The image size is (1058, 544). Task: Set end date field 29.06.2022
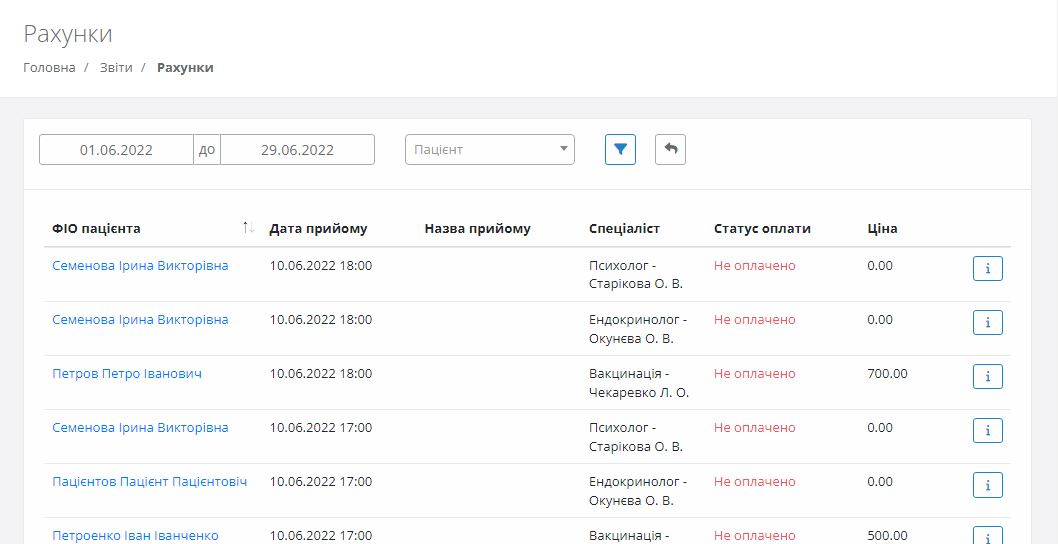(x=298, y=150)
